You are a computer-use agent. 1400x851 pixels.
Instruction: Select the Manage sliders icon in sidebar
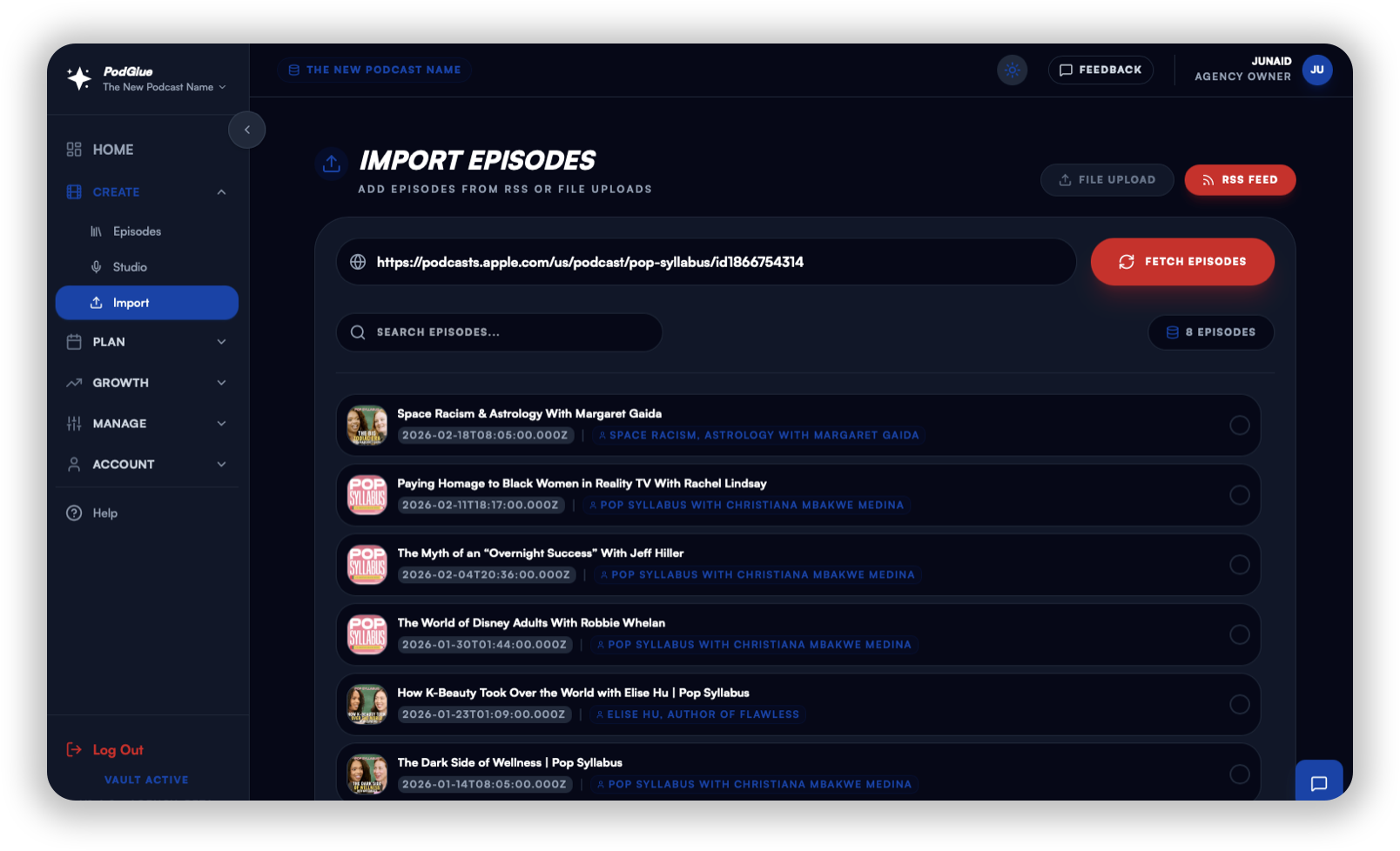pyautogui.click(x=72, y=423)
